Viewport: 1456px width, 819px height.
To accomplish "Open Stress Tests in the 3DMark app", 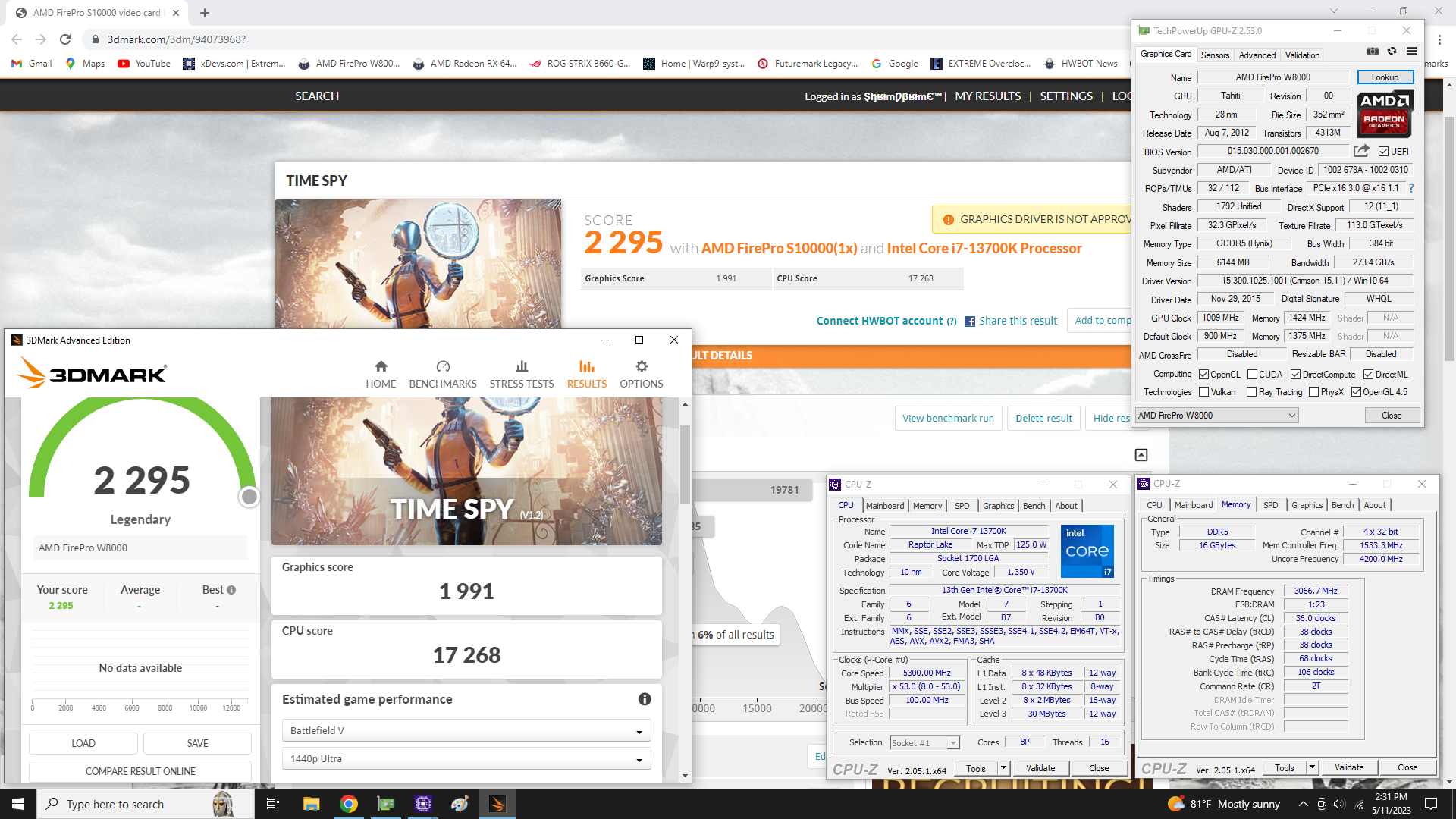I will [x=522, y=375].
